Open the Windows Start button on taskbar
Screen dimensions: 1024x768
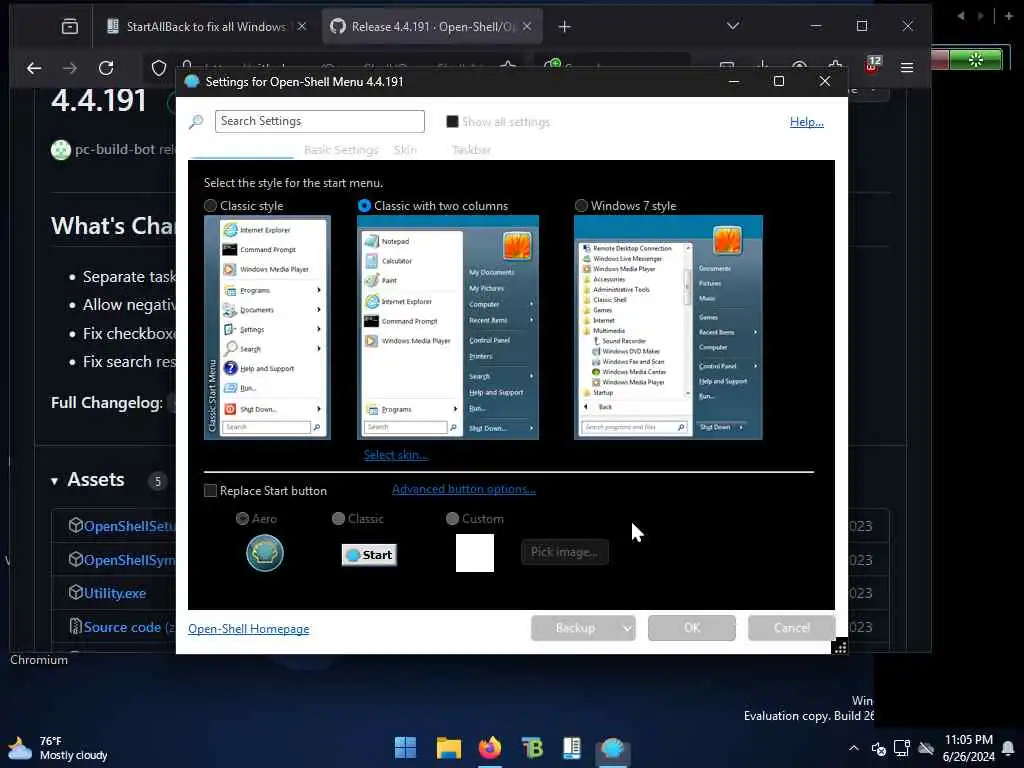[x=406, y=748]
